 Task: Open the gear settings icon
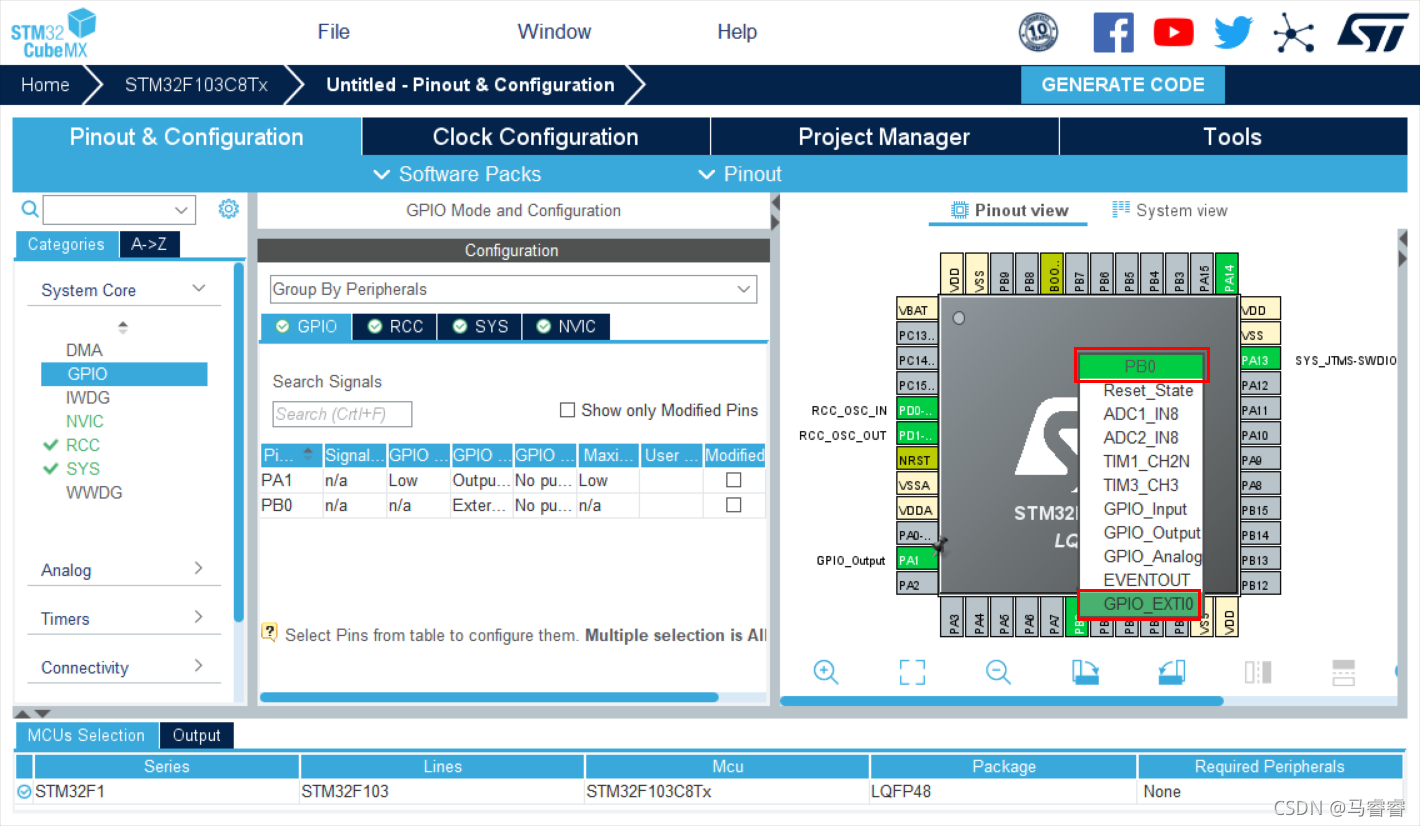pyautogui.click(x=229, y=208)
